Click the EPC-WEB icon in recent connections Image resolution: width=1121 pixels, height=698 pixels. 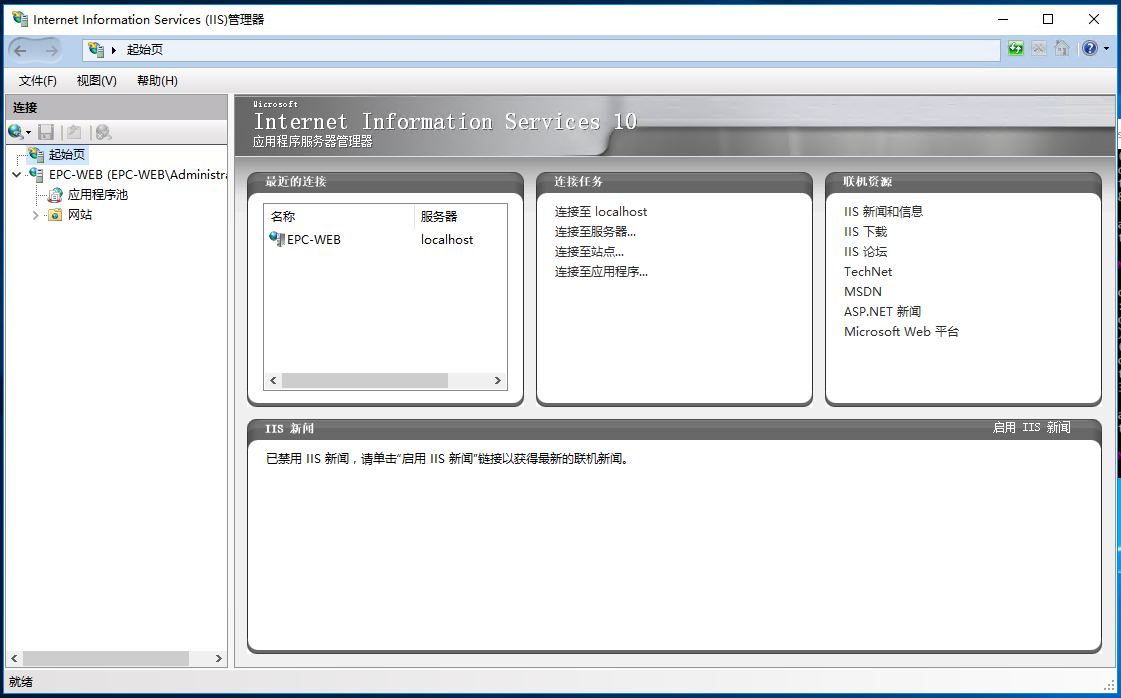277,239
